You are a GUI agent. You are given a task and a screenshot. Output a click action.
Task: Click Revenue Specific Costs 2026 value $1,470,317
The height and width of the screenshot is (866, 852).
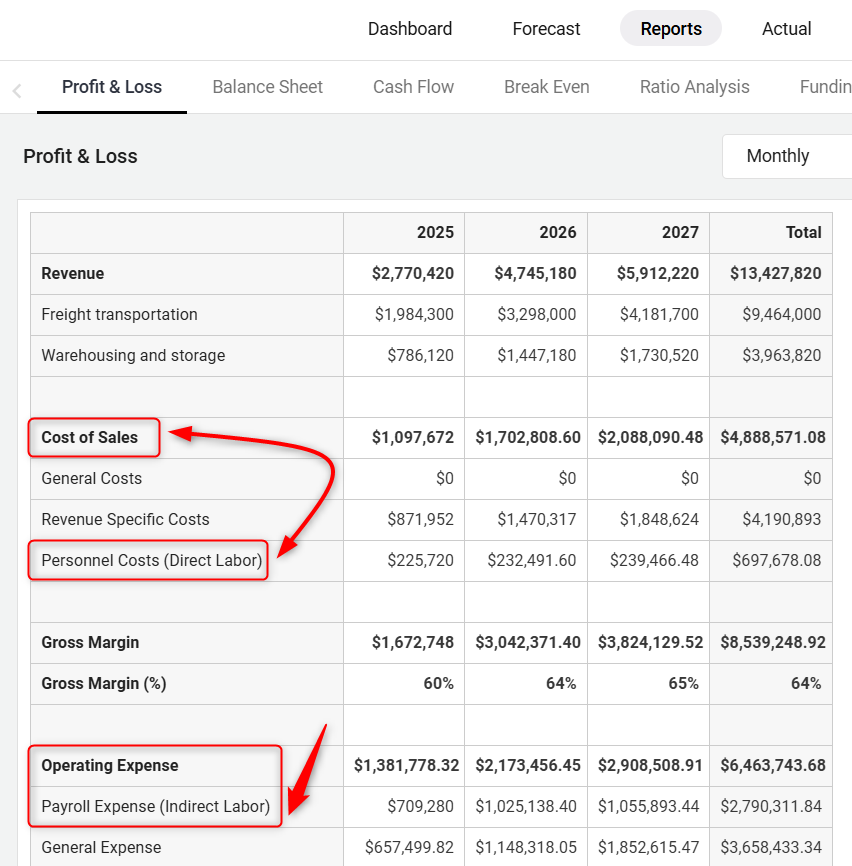[x=536, y=519]
